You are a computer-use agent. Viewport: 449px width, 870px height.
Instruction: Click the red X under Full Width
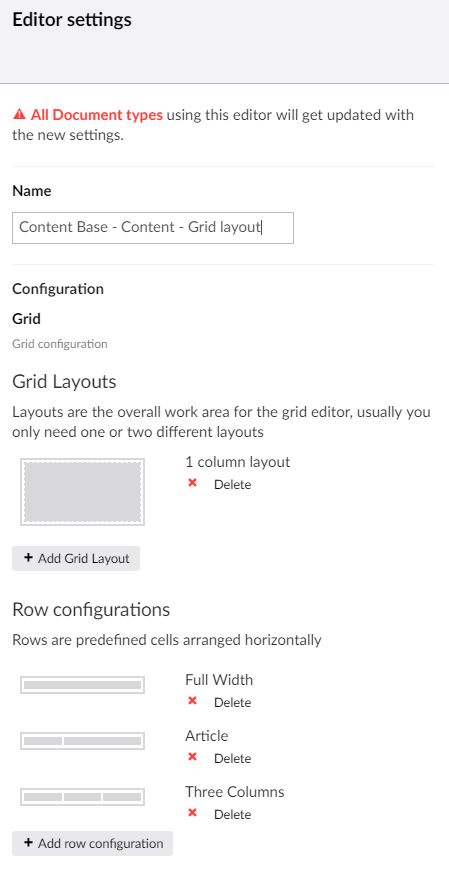193,701
